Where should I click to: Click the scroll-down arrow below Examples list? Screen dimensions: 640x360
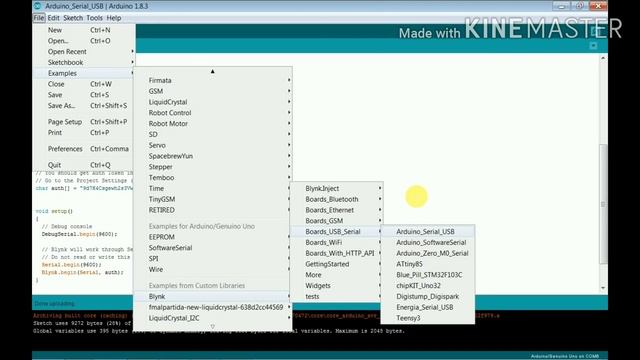pyautogui.click(x=213, y=326)
